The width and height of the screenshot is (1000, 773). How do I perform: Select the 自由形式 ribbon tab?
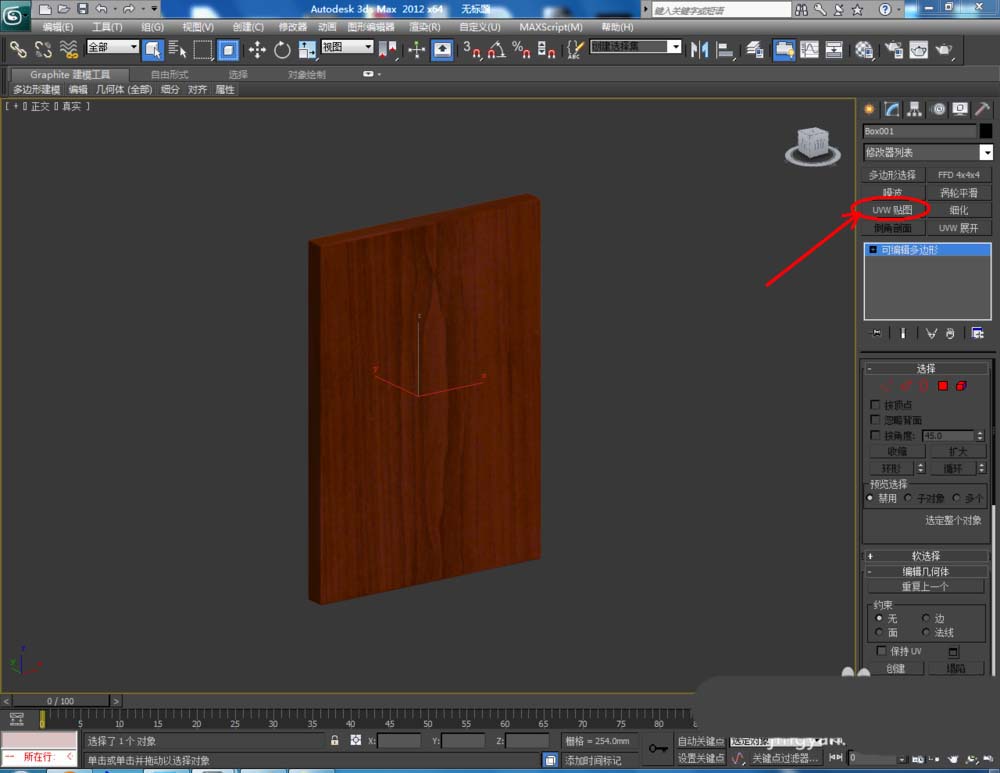click(169, 75)
